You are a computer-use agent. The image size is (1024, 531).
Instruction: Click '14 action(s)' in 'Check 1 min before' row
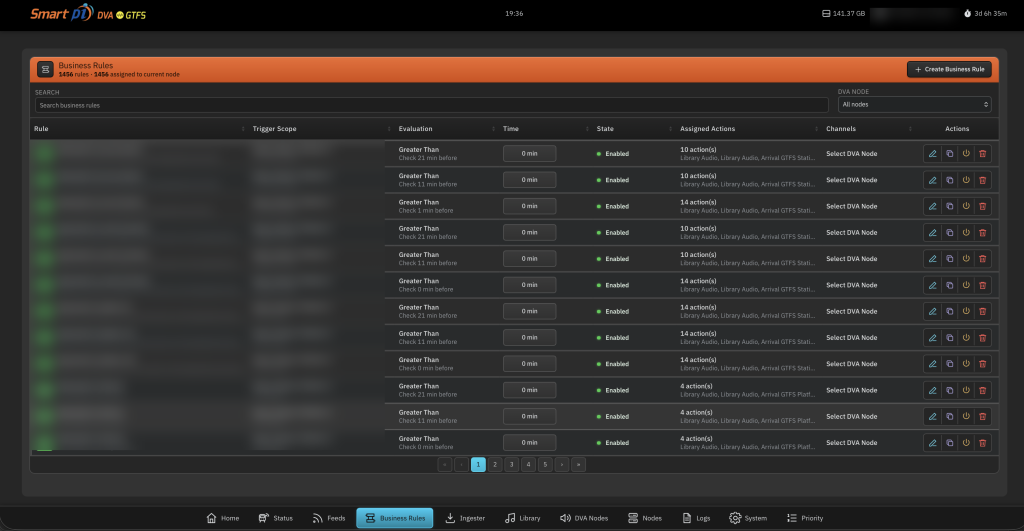(698, 202)
